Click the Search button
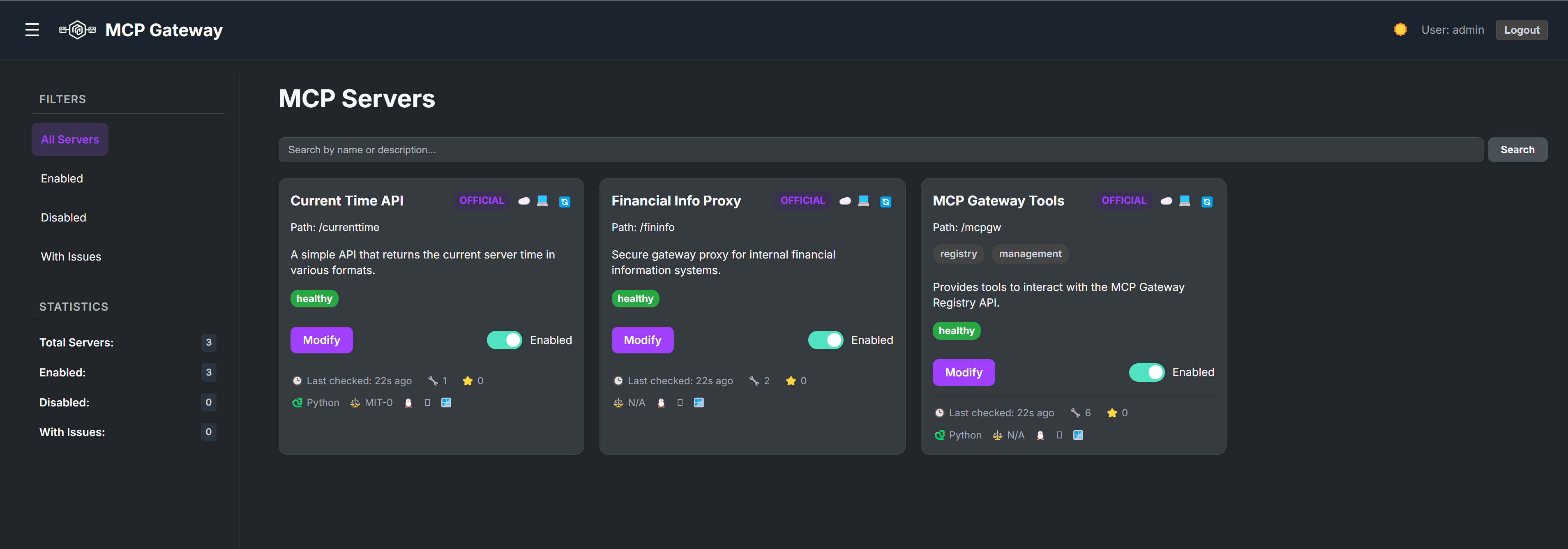This screenshot has height=549, width=1568. point(1517,150)
